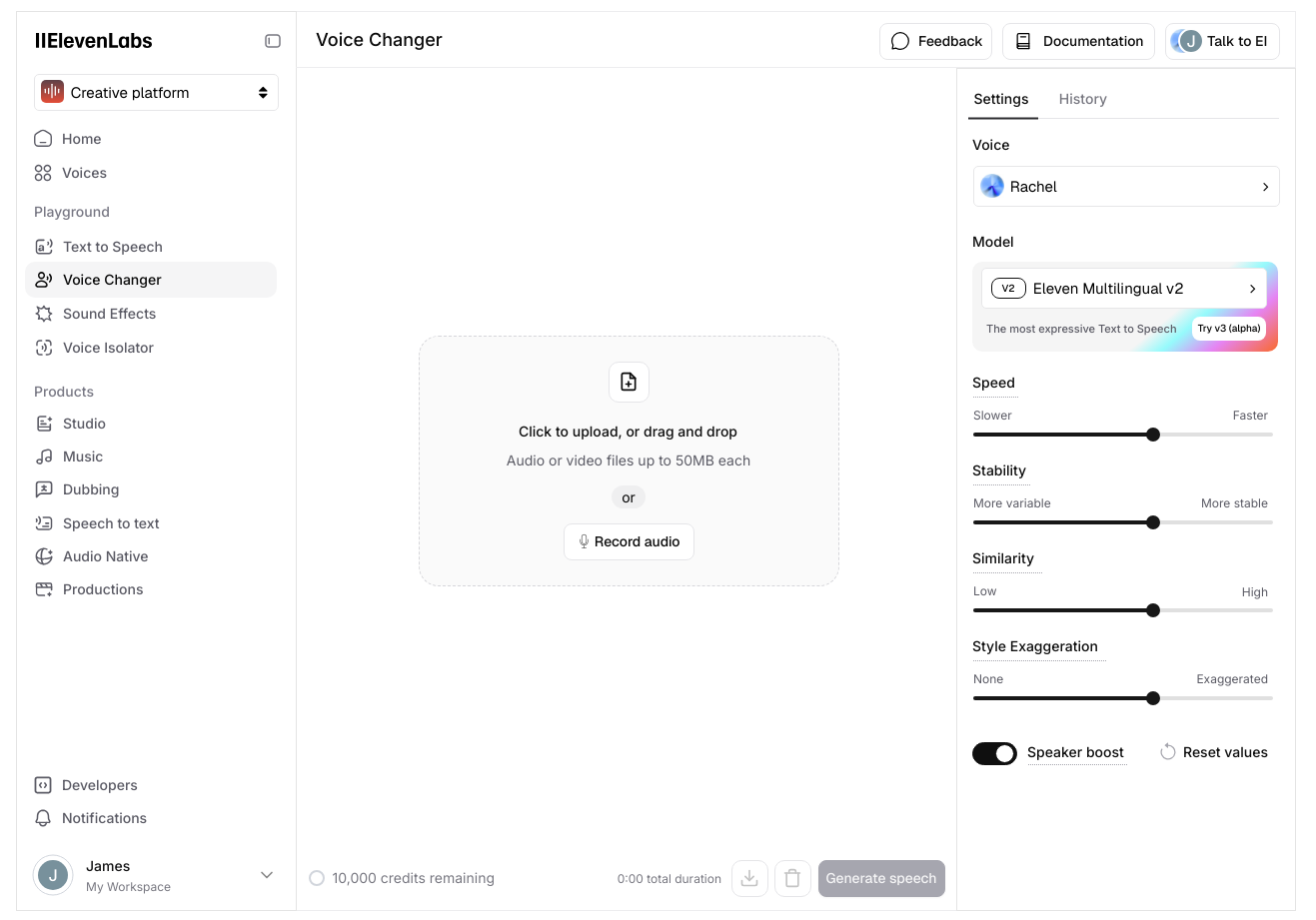This screenshot has height=920, width=1316.
Task: Toggle the Speaker boost switch
Action: click(x=994, y=753)
